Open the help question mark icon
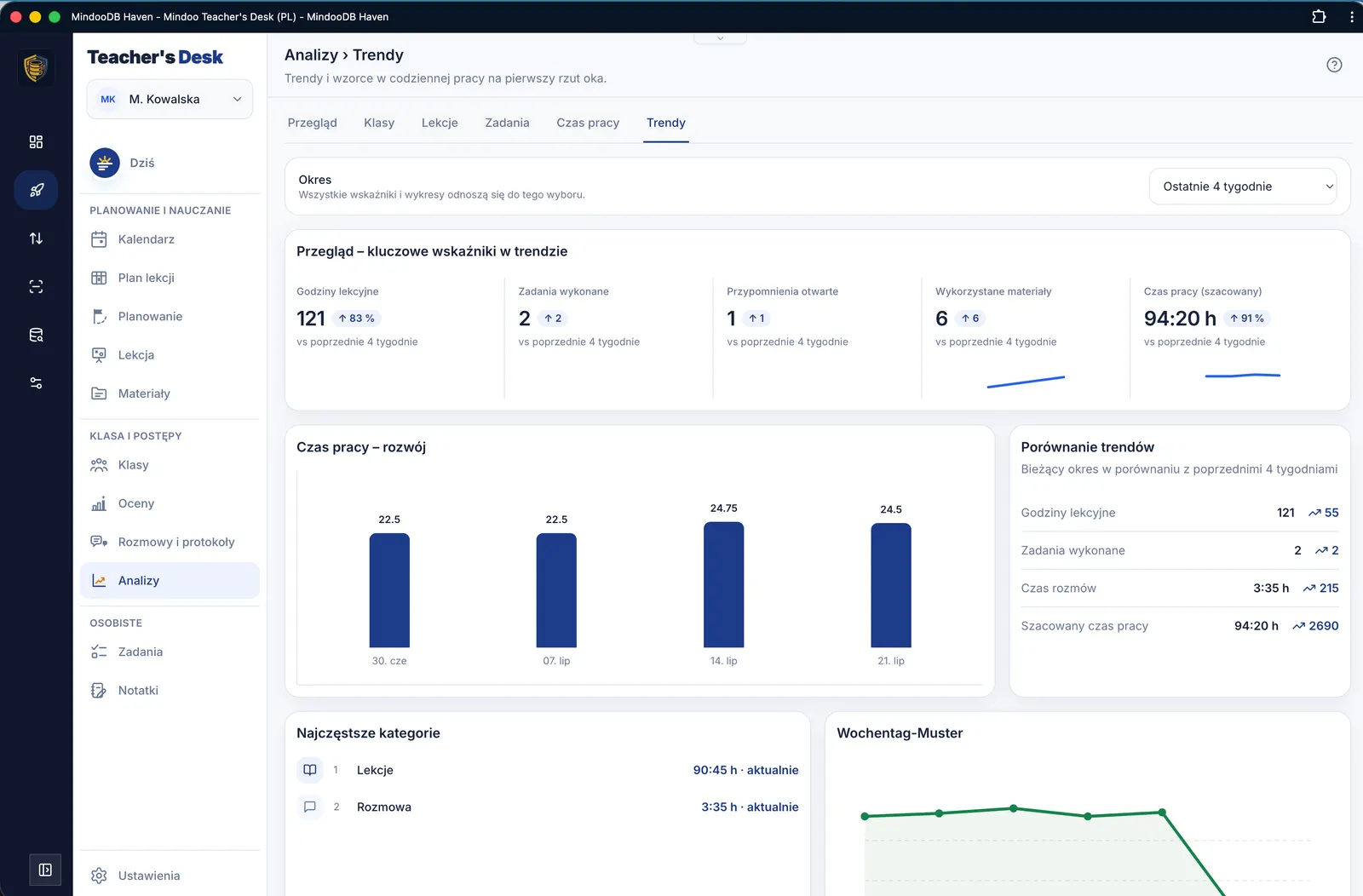1363x896 pixels. point(1334,65)
